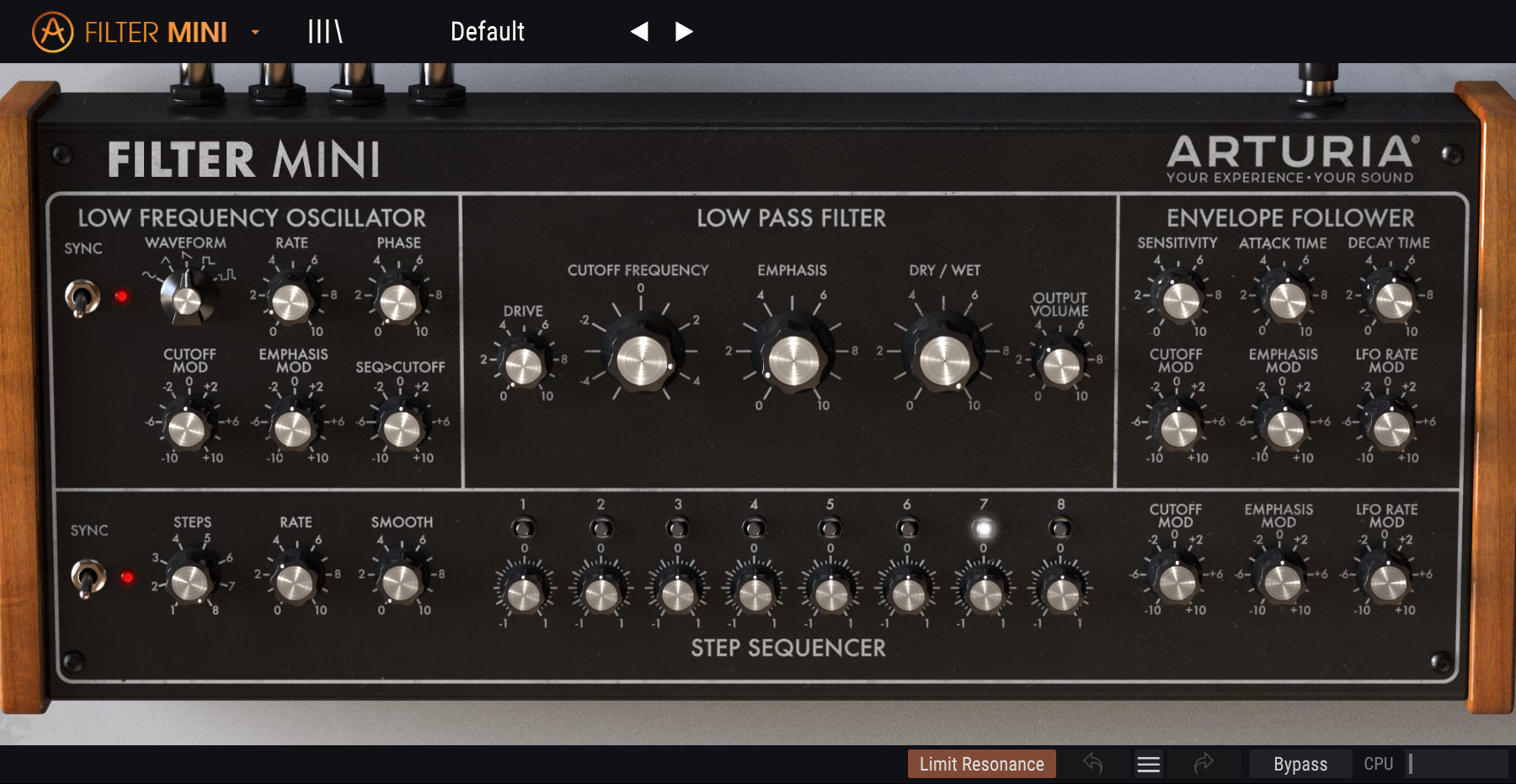Toggle the Limit Resonance button
Screen dimensions: 1516x784
click(x=981, y=764)
